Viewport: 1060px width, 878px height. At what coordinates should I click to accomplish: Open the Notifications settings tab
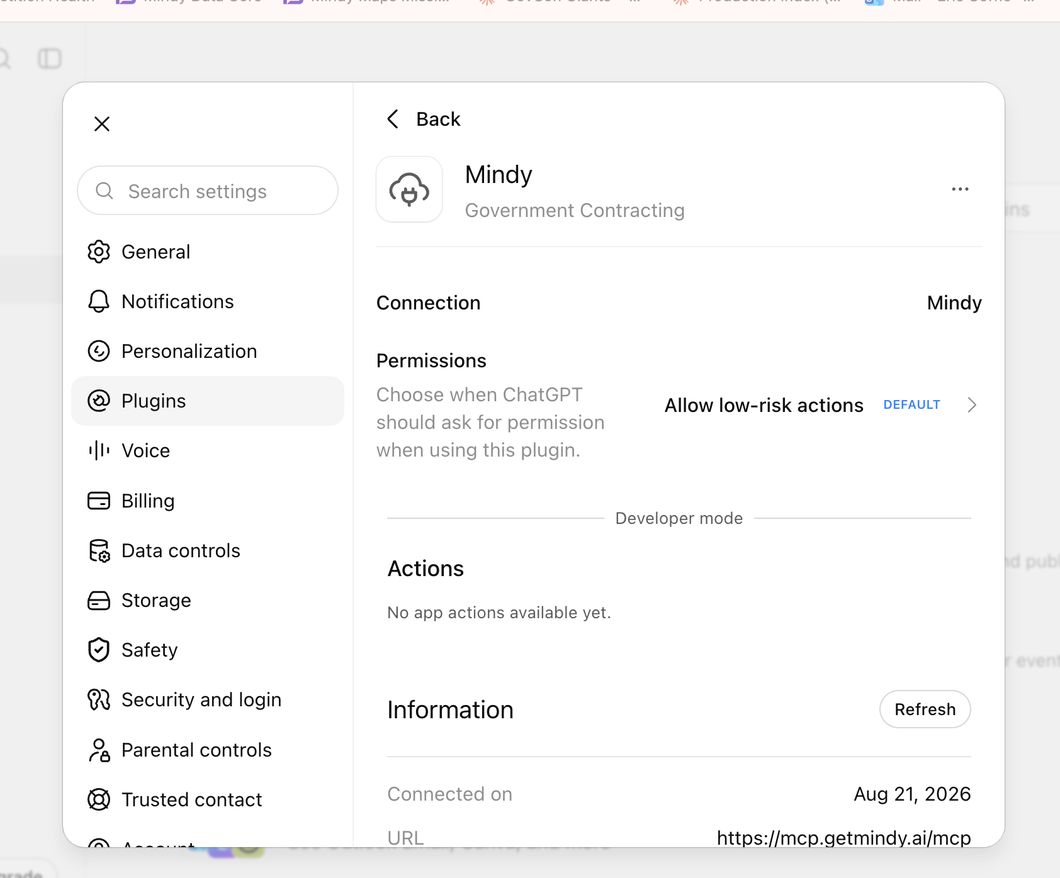tap(208, 301)
